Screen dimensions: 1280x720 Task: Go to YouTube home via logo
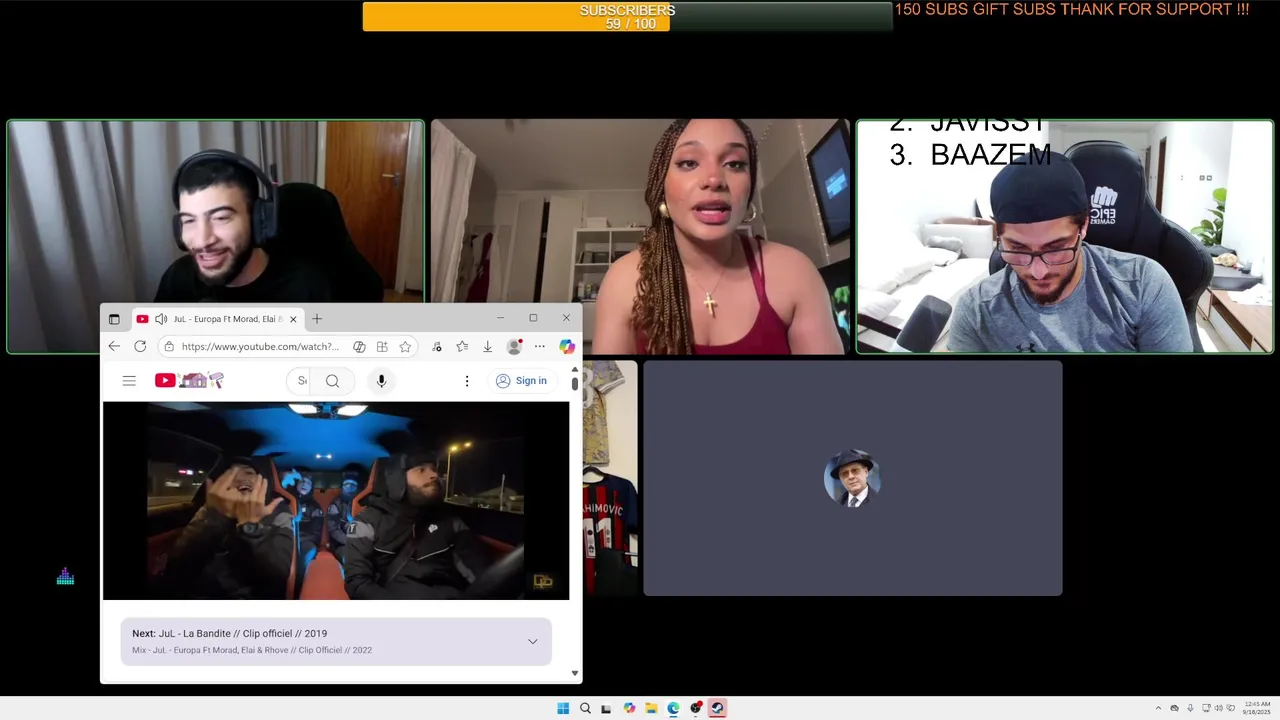point(189,380)
